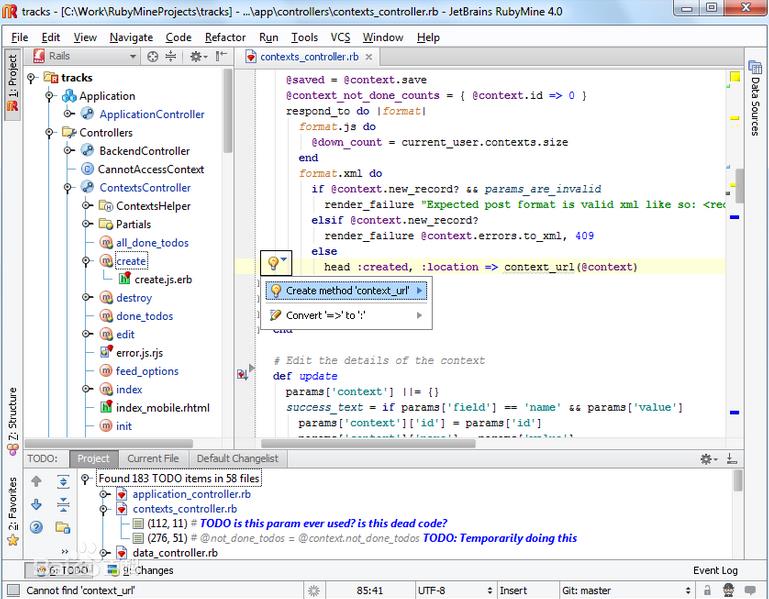Click the scroll from source target icon
This screenshot has width=769, height=599.
tap(152, 57)
